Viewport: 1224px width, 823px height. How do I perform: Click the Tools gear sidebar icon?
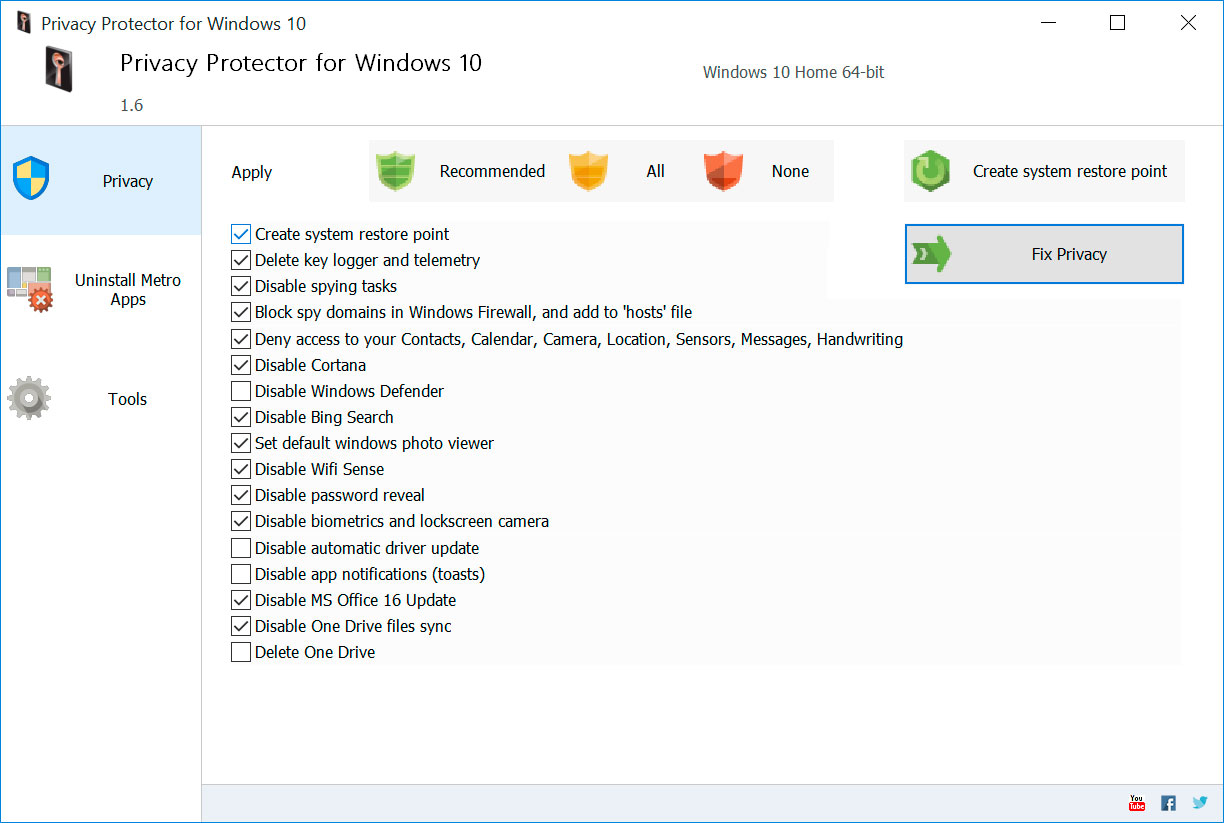(x=29, y=398)
